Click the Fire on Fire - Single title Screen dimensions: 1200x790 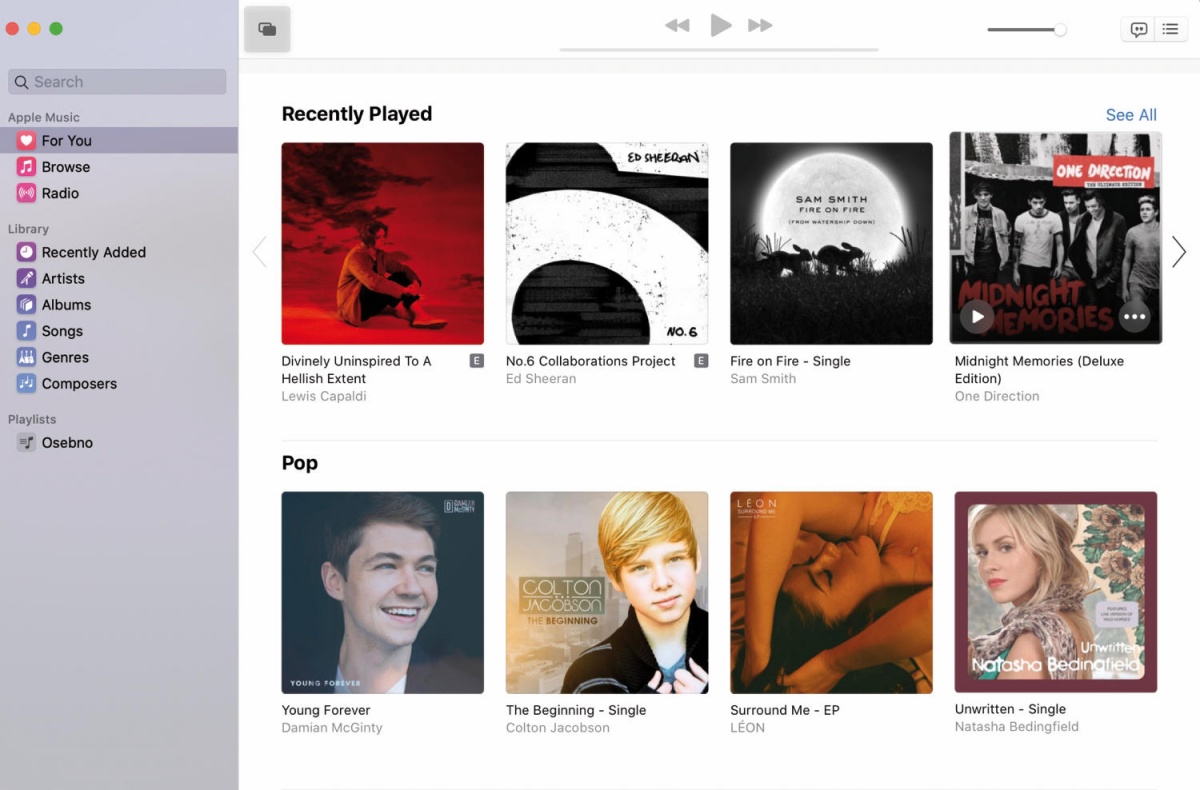[x=790, y=361]
